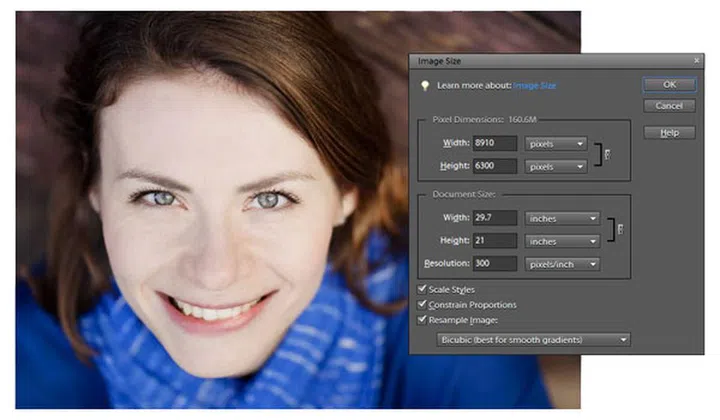This screenshot has height=420, width=720.
Task: Click the pixel Width field showing 8910
Action: [x=495, y=144]
